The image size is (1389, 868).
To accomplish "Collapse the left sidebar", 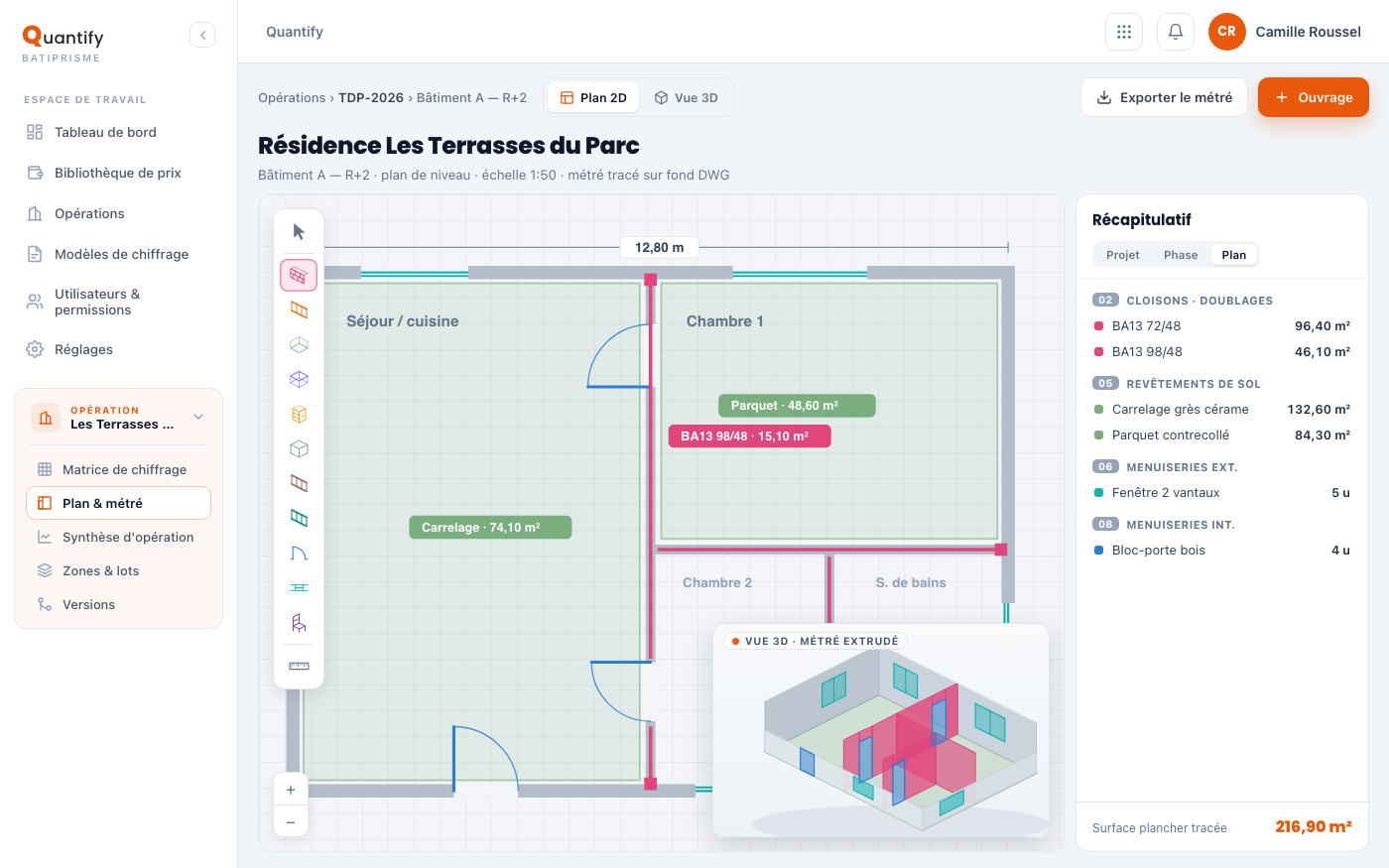I will coord(202,35).
